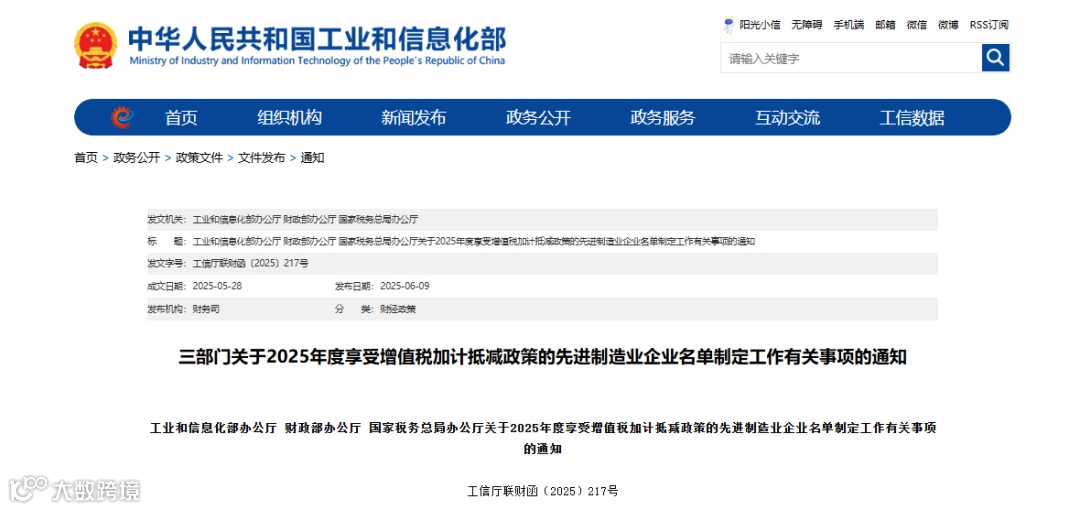The image size is (1080, 510).
Task: Click the 阳光小信 top link
Action: [x=760, y=26]
